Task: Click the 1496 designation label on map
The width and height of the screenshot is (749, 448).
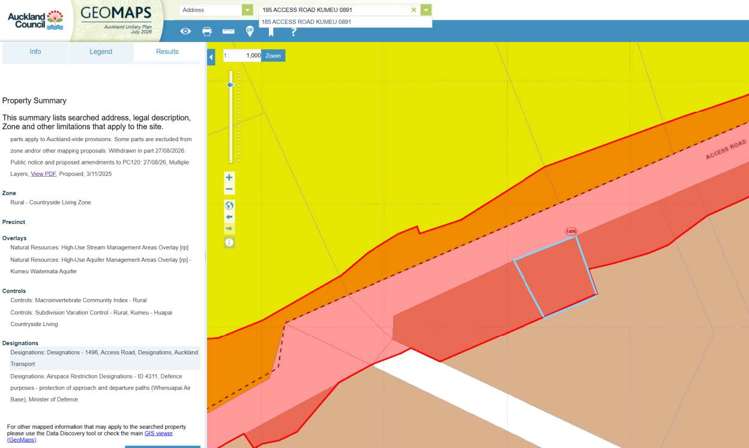Action: (571, 231)
